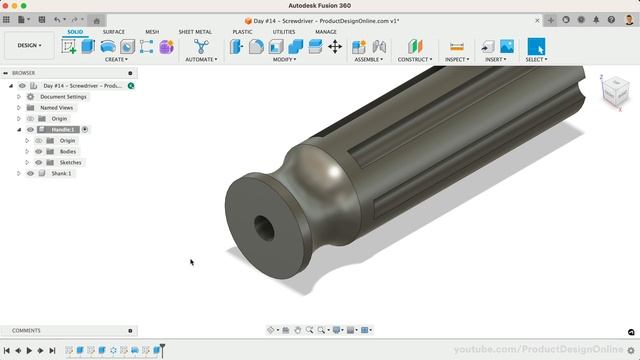The image size is (640, 360).
Task: Hide the Handle:1 component
Action: [30, 129]
